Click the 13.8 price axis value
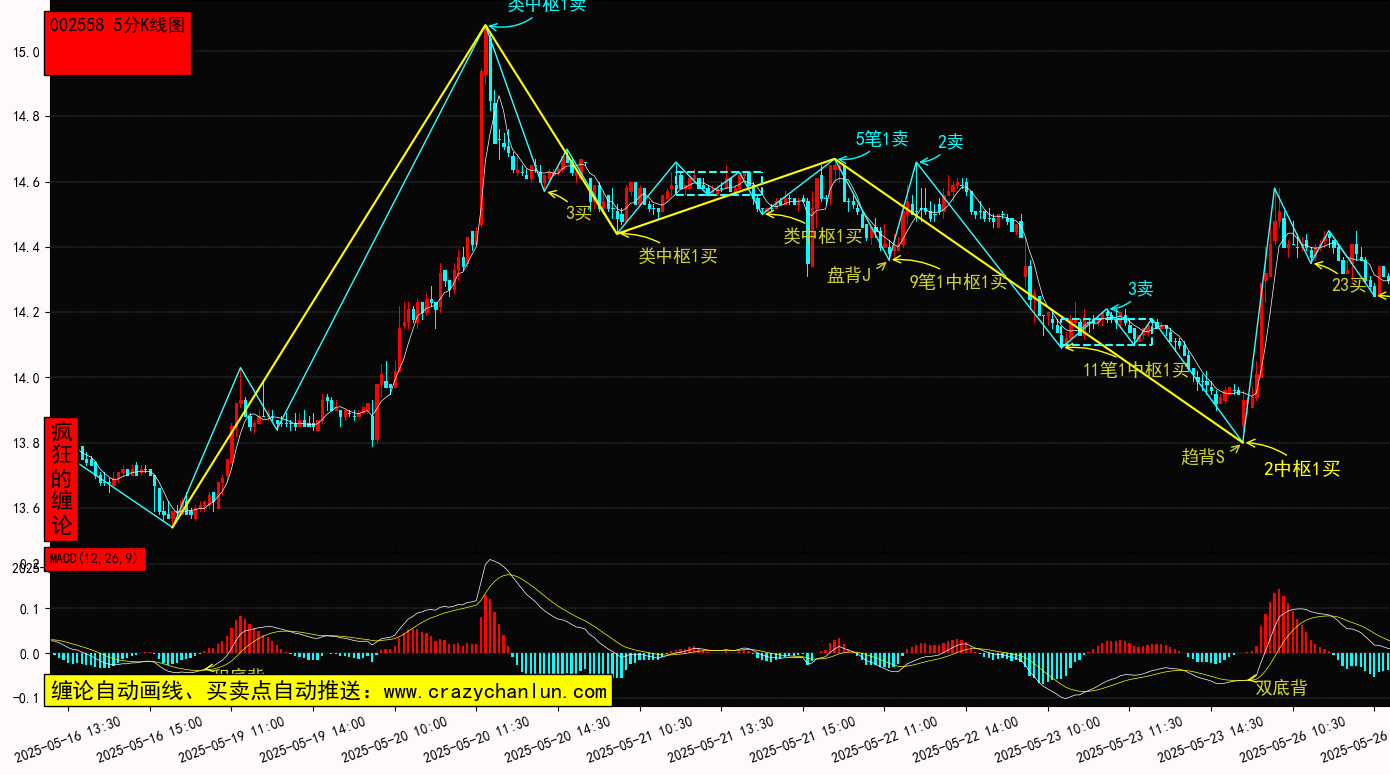The width and height of the screenshot is (1390, 775). pyautogui.click(x=27, y=444)
